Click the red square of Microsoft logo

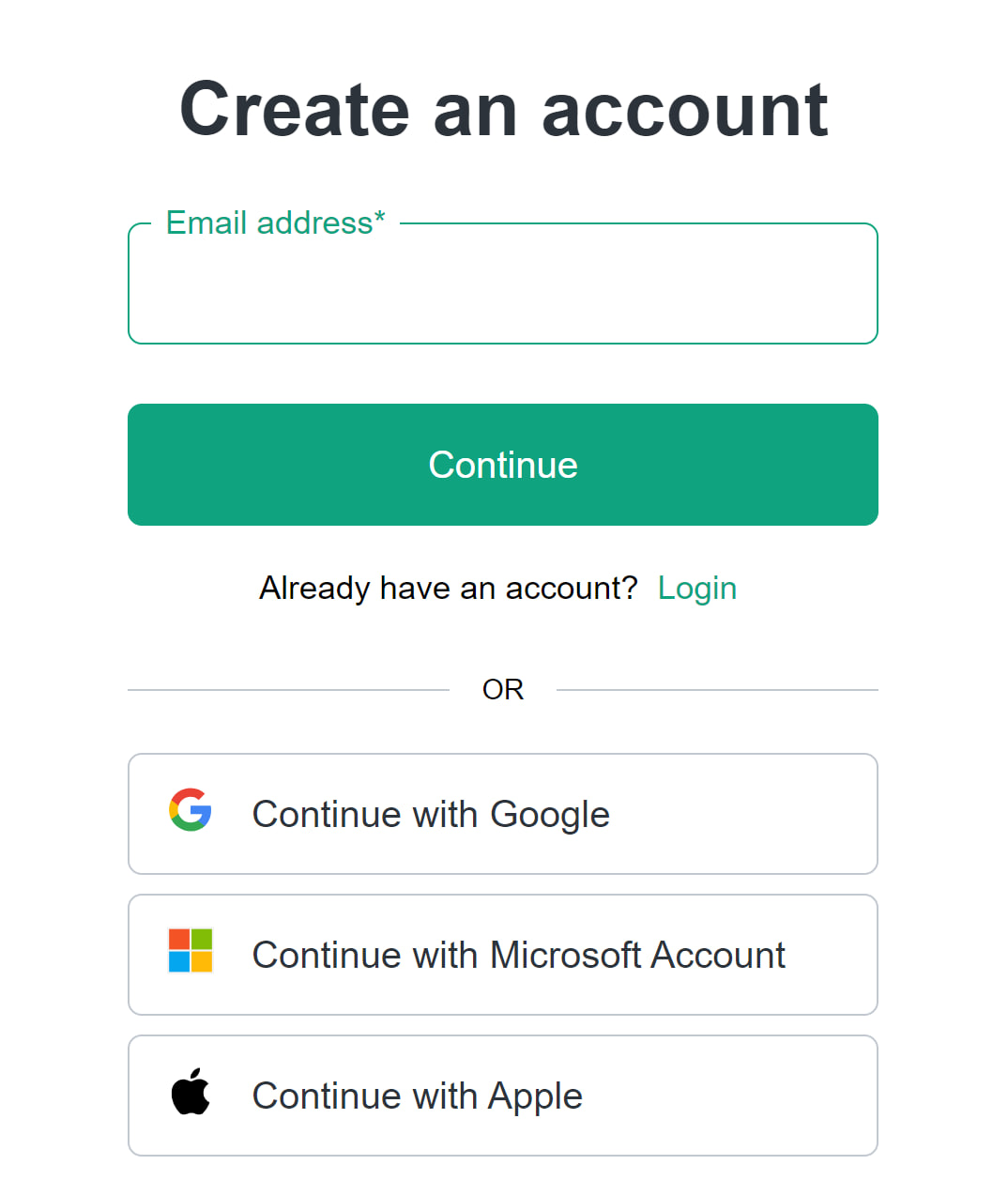pos(179,939)
